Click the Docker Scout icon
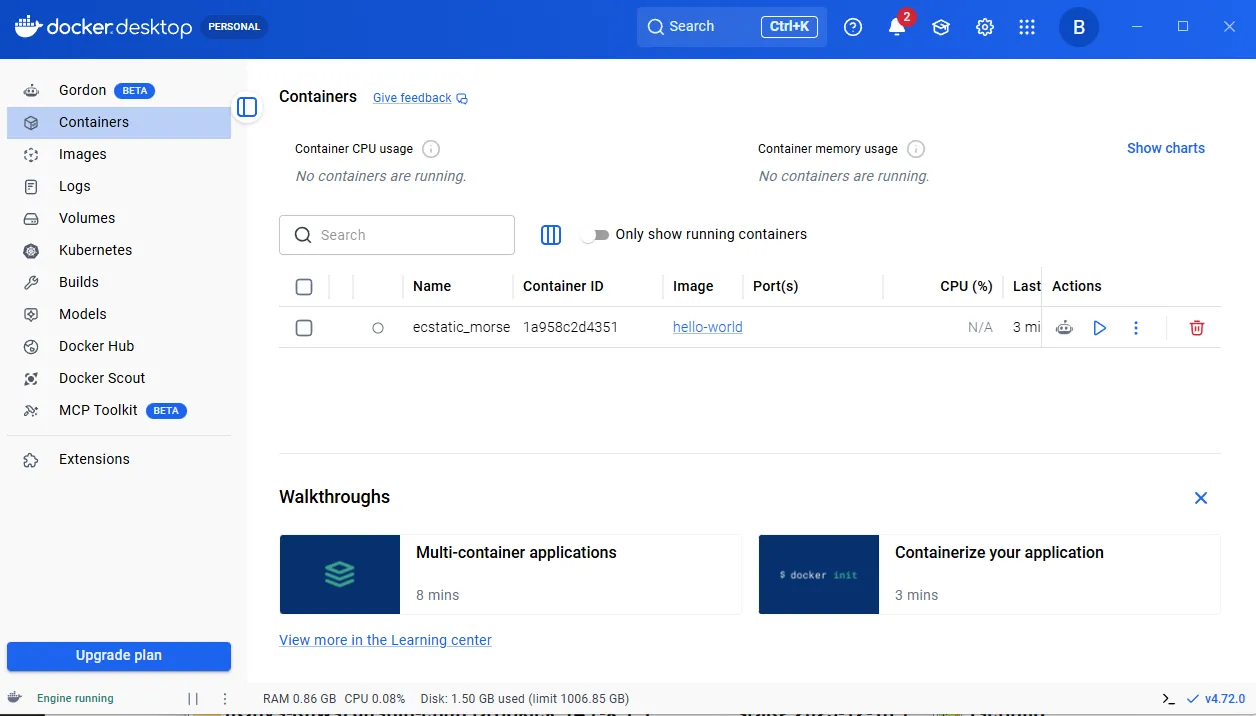1256x716 pixels. coord(31,378)
